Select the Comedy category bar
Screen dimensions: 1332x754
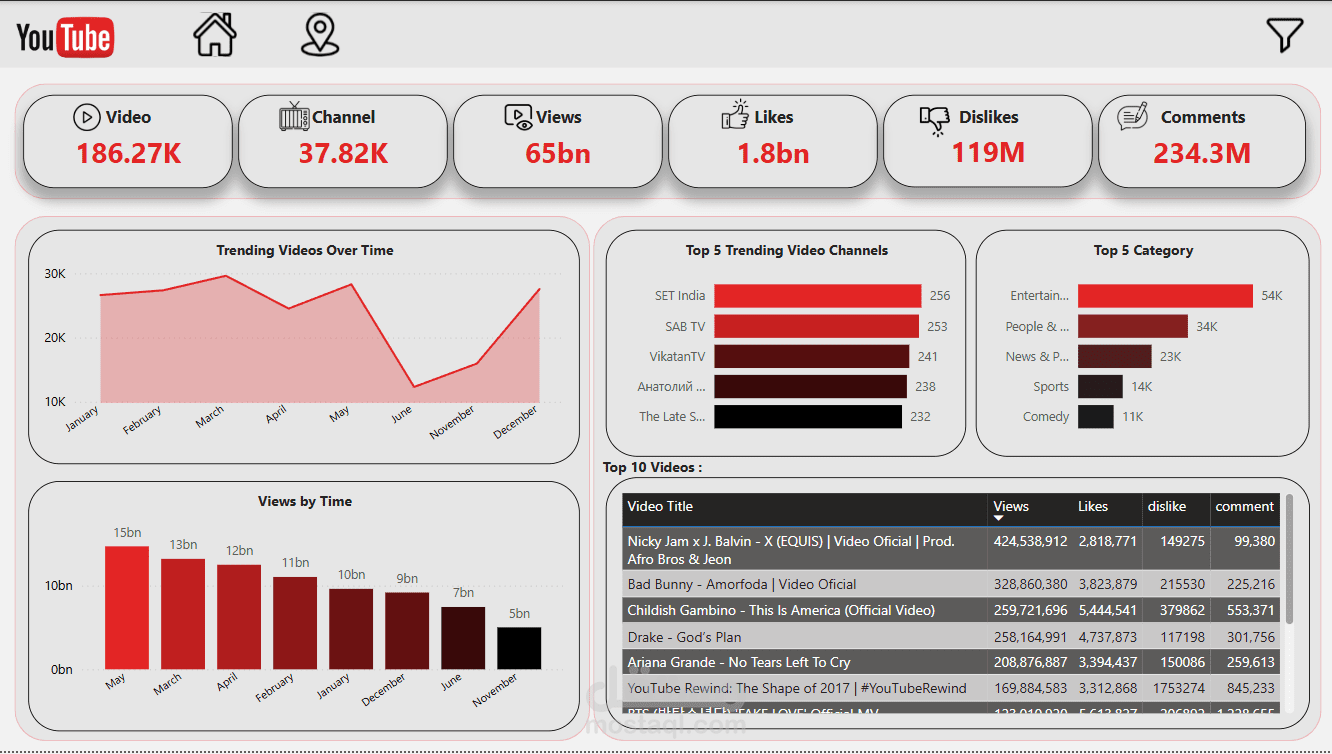(1096, 416)
